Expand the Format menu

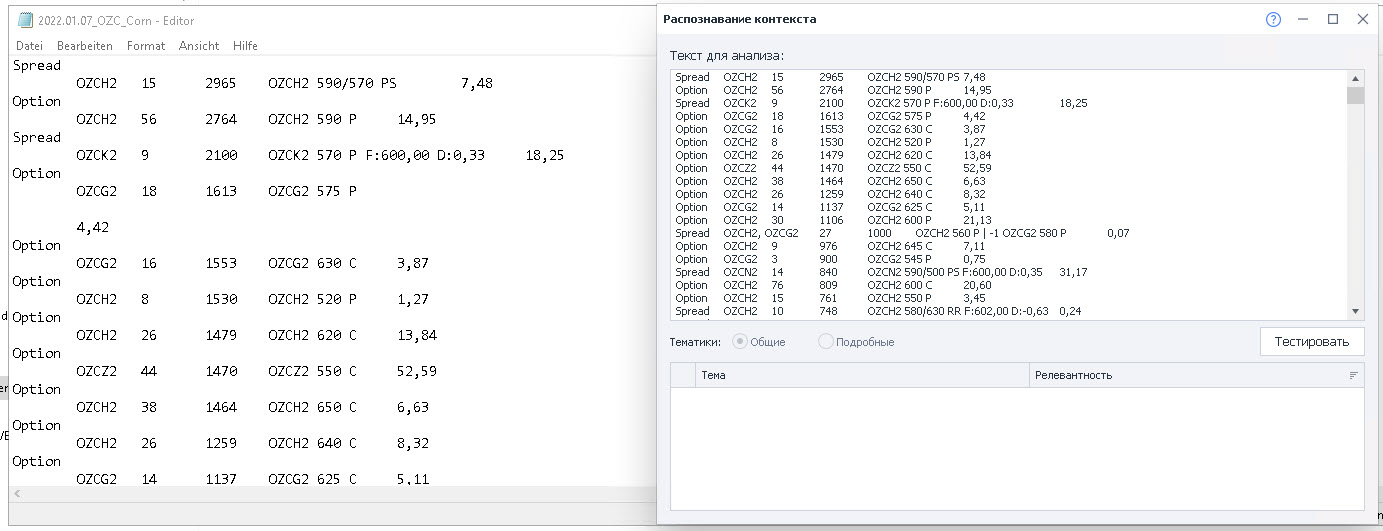click(146, 46)
